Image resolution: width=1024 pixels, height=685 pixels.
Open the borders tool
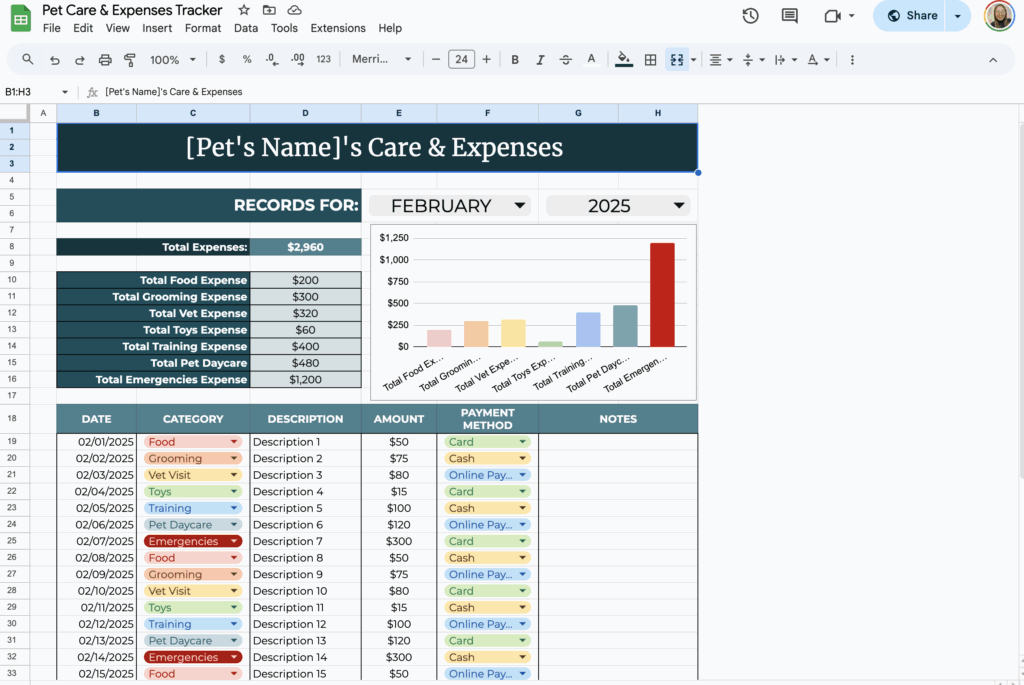(650, 59)
